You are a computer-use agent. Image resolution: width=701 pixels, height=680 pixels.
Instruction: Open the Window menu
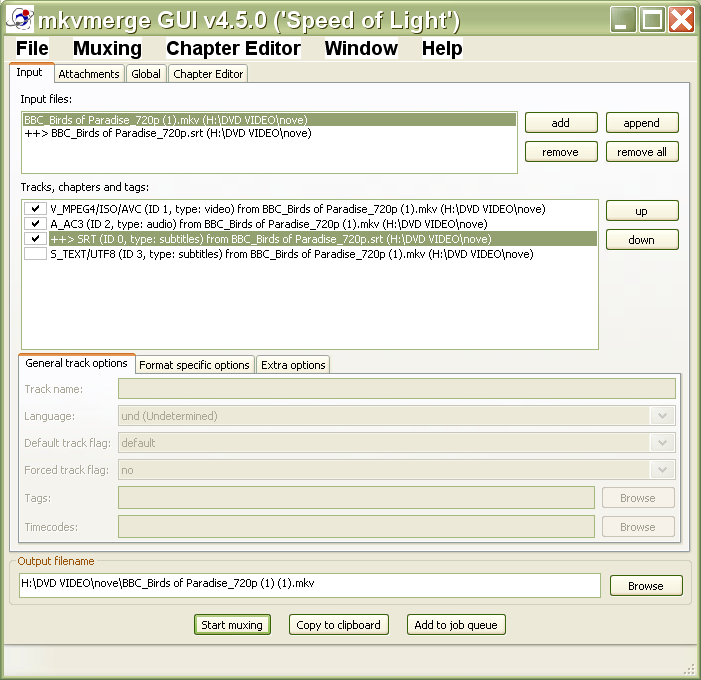point(361,48)
